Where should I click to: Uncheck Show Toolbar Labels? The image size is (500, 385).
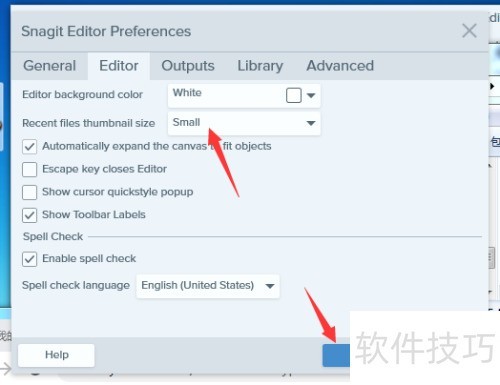click(x=29, y=215)
